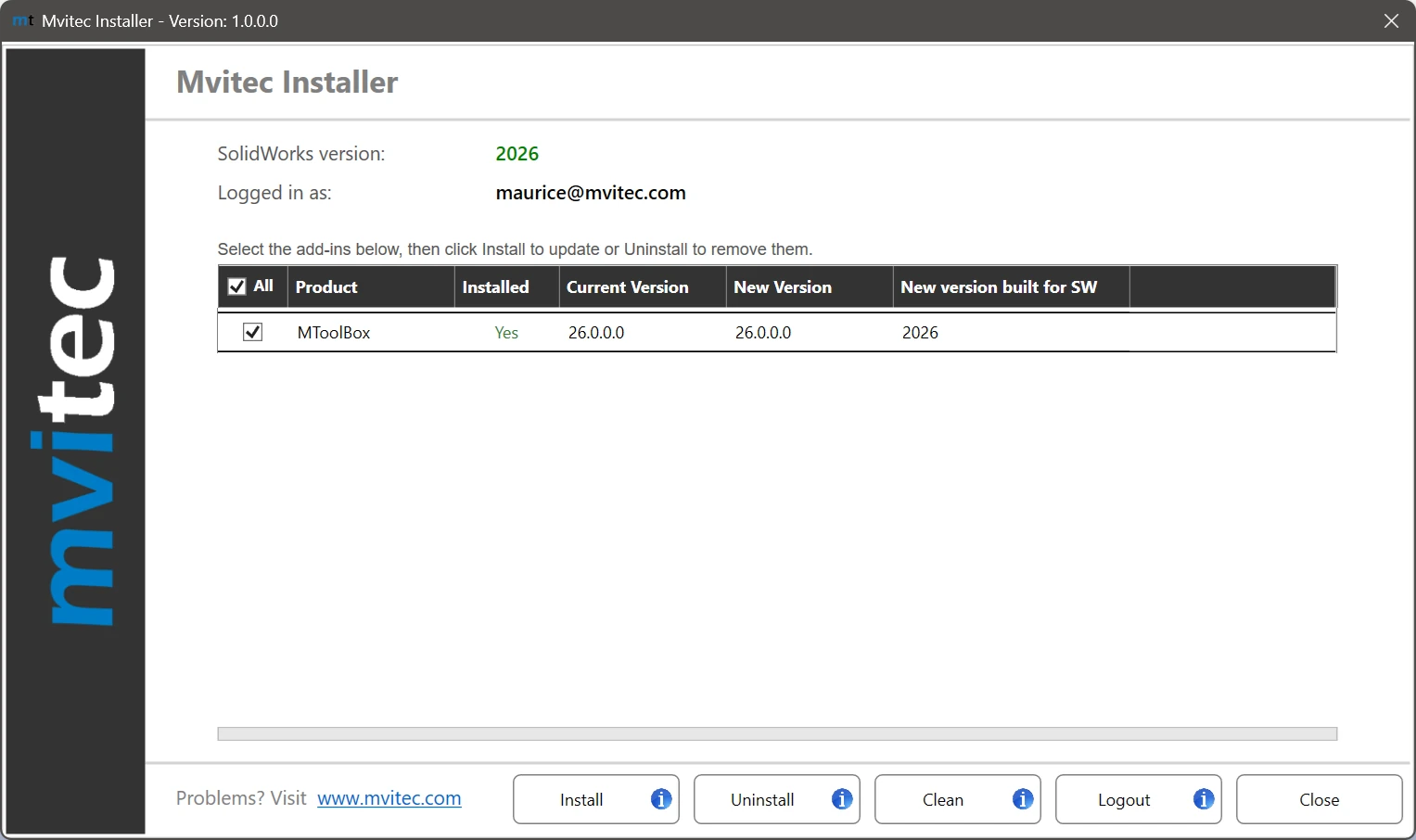This screenshot has width=1416, height=840.
Task: Open the info tooltip beside the Uninstall button
Action: tap(841, 798)
